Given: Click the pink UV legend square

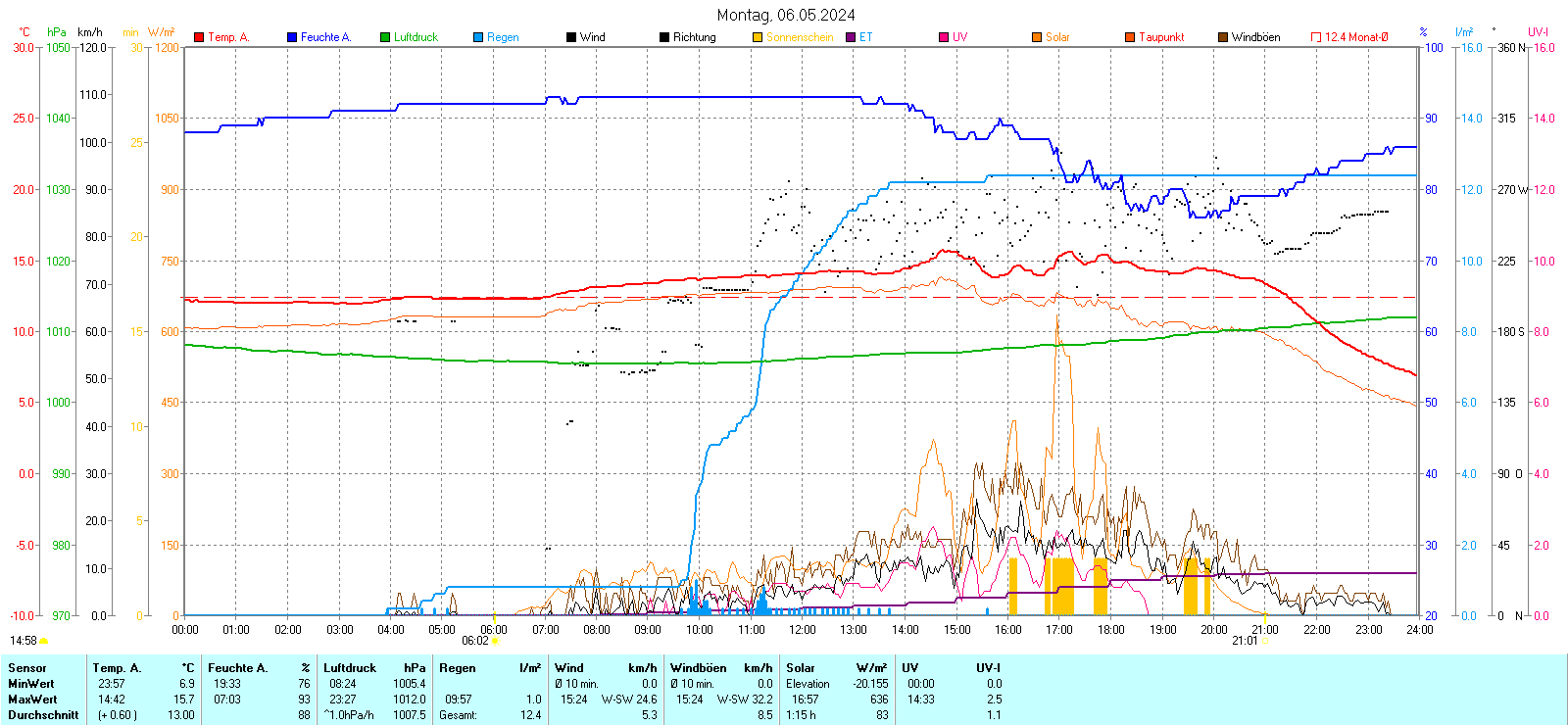Looking at the screenshot, I should tap(944, 37).
